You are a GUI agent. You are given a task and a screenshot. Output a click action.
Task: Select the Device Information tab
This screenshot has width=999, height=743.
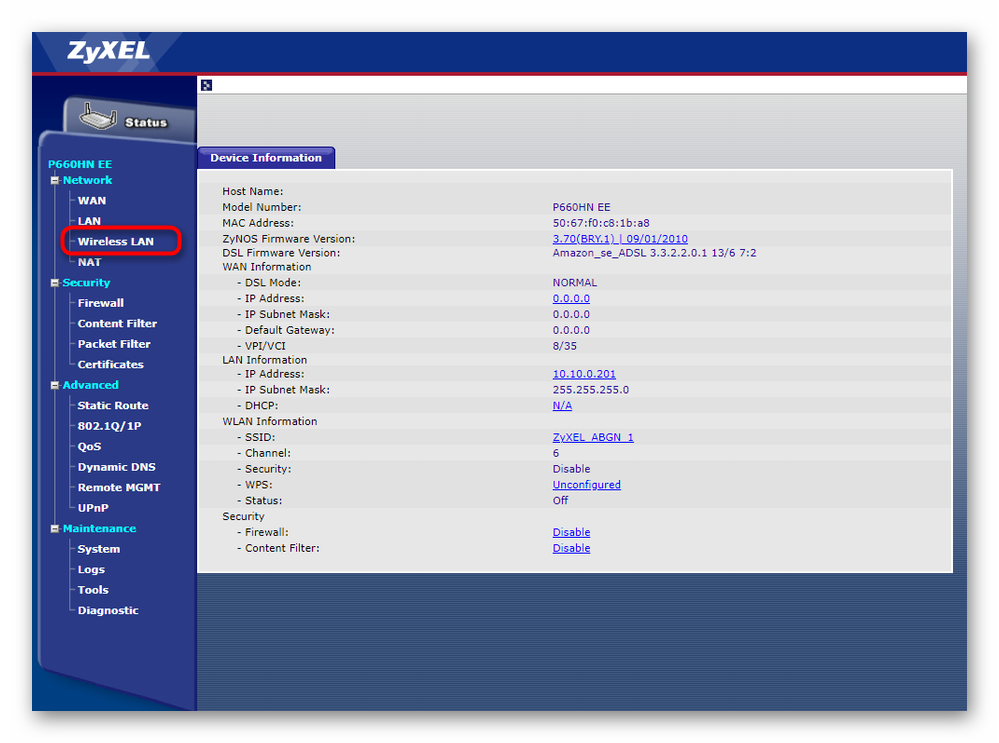(266, 158)
